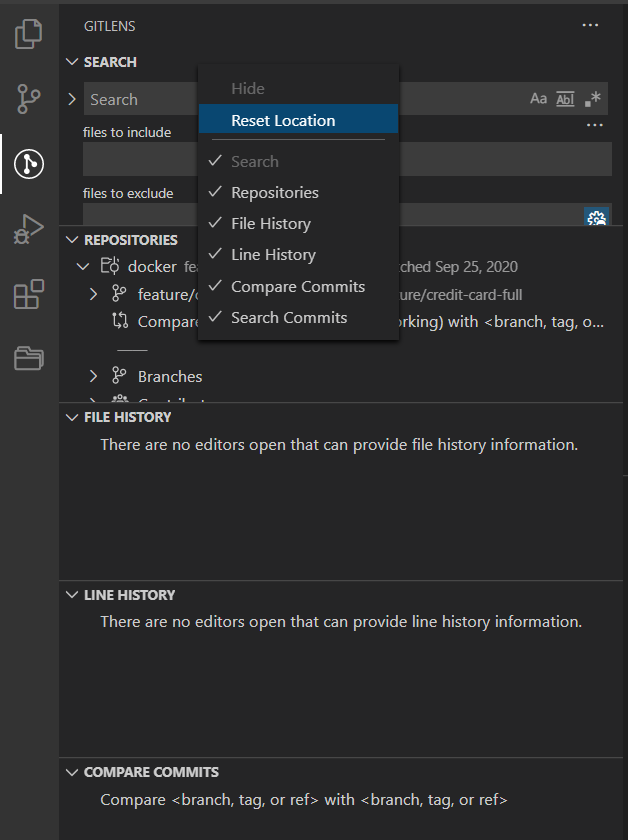Click the Hide menu entry
Image resolution: width=628 pixels, height=840 pixels.
[x=247, y=88]
